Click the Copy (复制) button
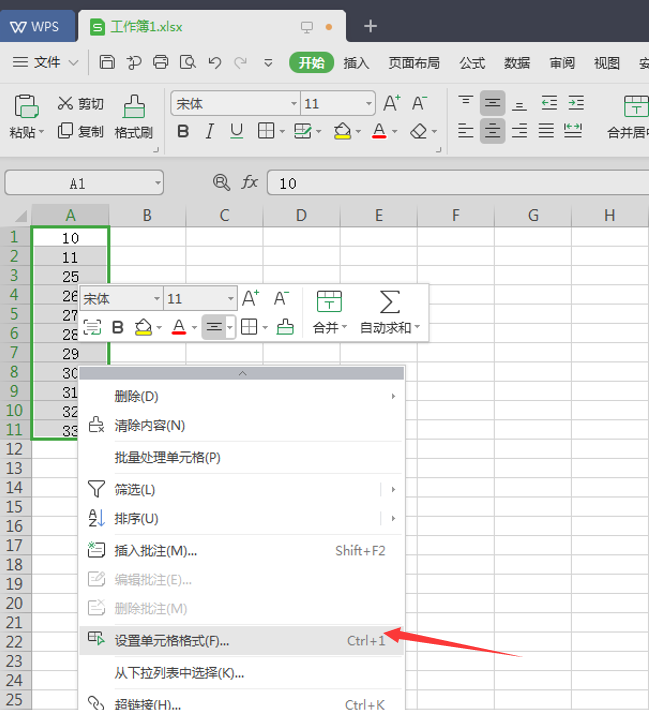 (x=81, y=131)
